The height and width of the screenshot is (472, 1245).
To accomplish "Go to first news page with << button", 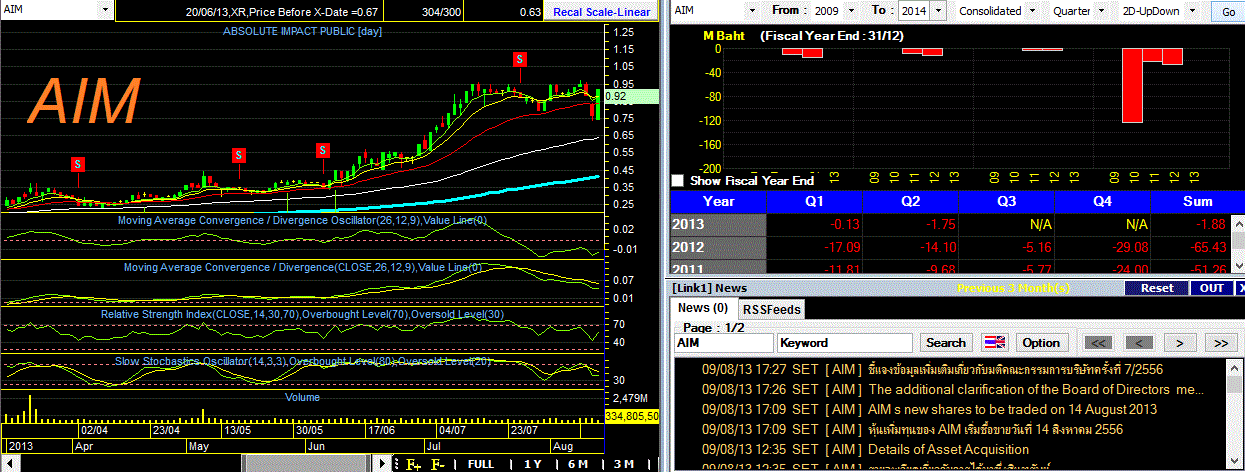I will pos(1097,342).
